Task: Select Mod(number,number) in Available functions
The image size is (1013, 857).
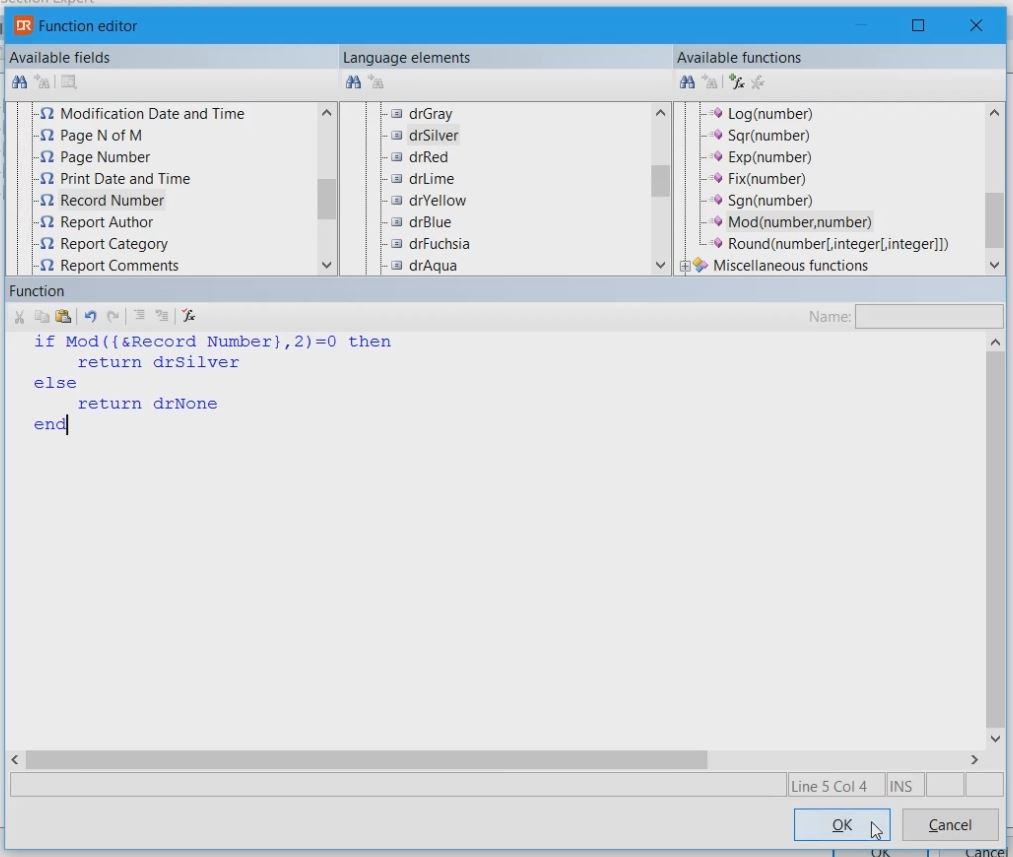Action: pos(799,222)
